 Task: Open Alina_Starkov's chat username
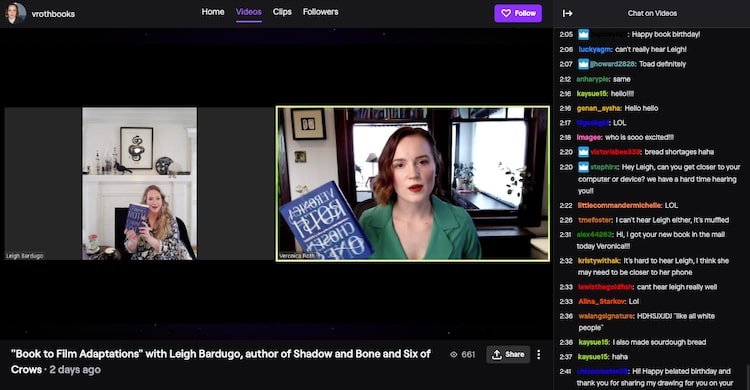coord(601,301)
